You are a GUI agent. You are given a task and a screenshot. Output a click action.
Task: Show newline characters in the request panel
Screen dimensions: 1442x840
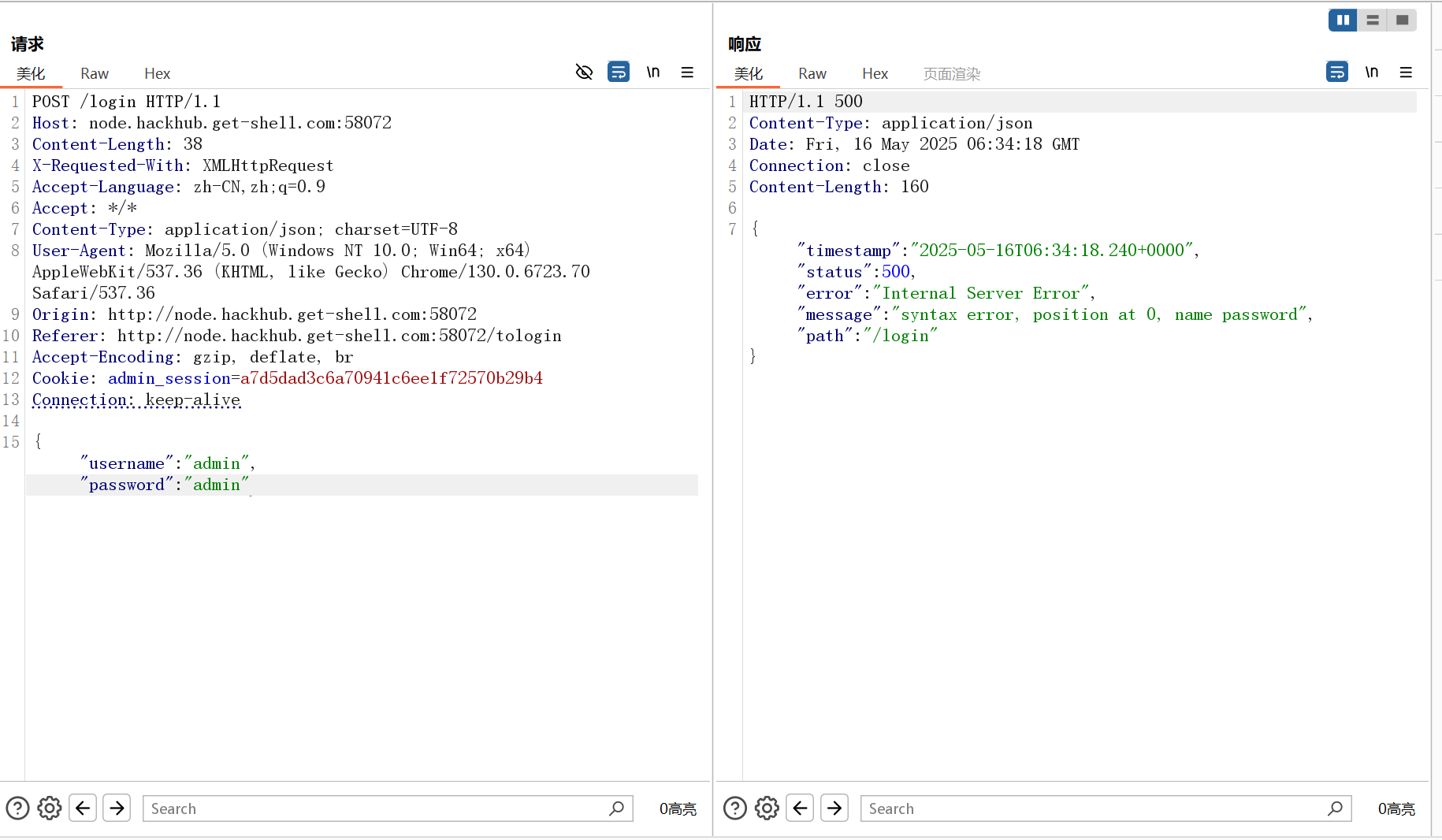[x=653, y=72]
